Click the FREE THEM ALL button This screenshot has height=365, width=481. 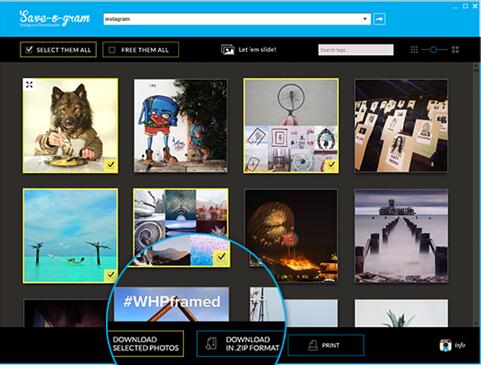[x=140, y=50]
